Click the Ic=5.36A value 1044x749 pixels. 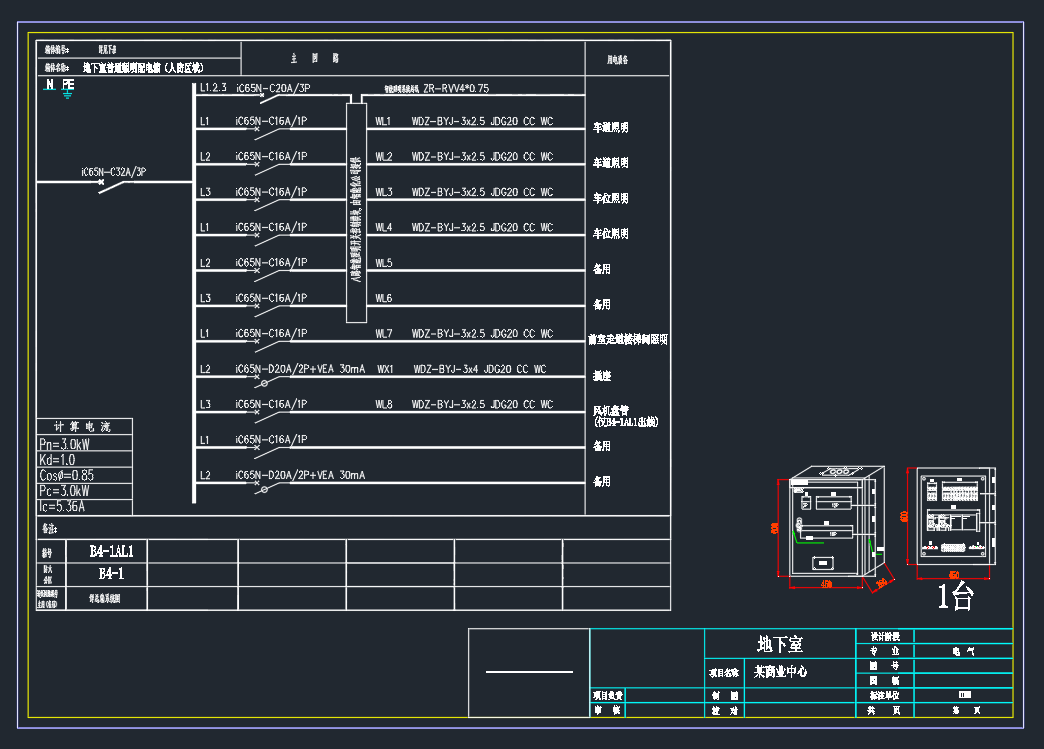62,507
